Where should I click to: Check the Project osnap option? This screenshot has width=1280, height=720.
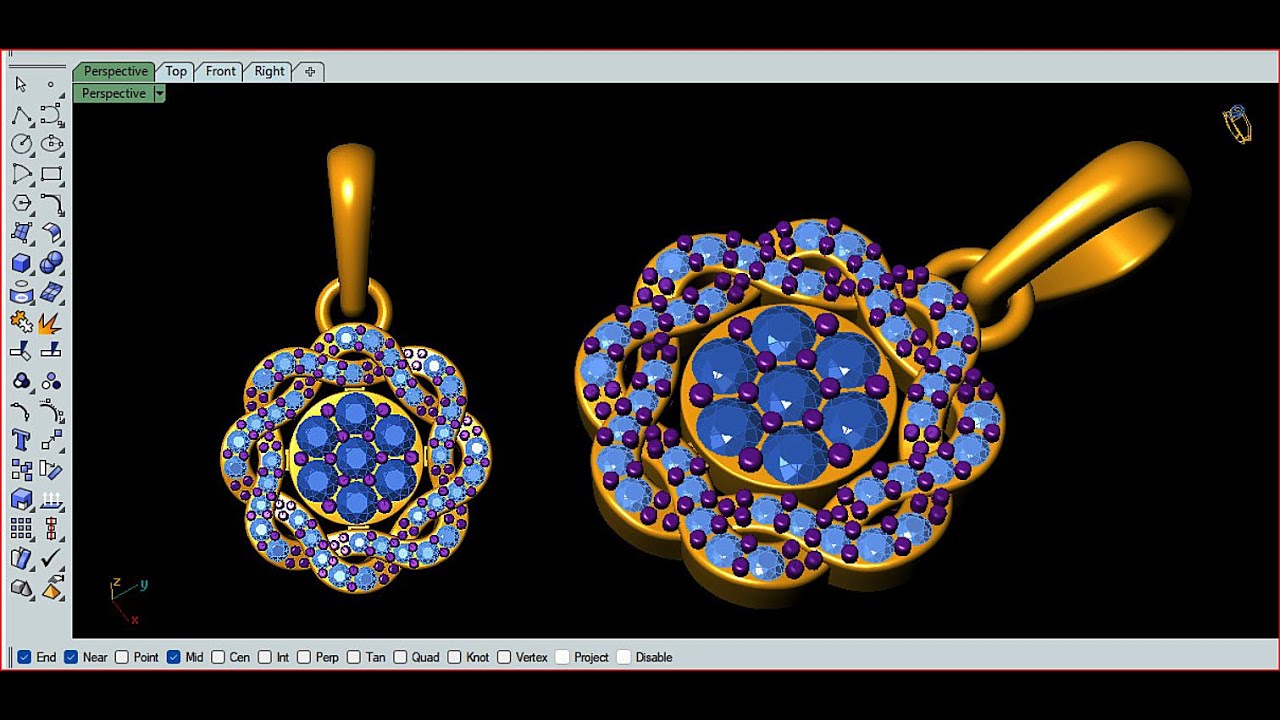[x=562, y=657]
